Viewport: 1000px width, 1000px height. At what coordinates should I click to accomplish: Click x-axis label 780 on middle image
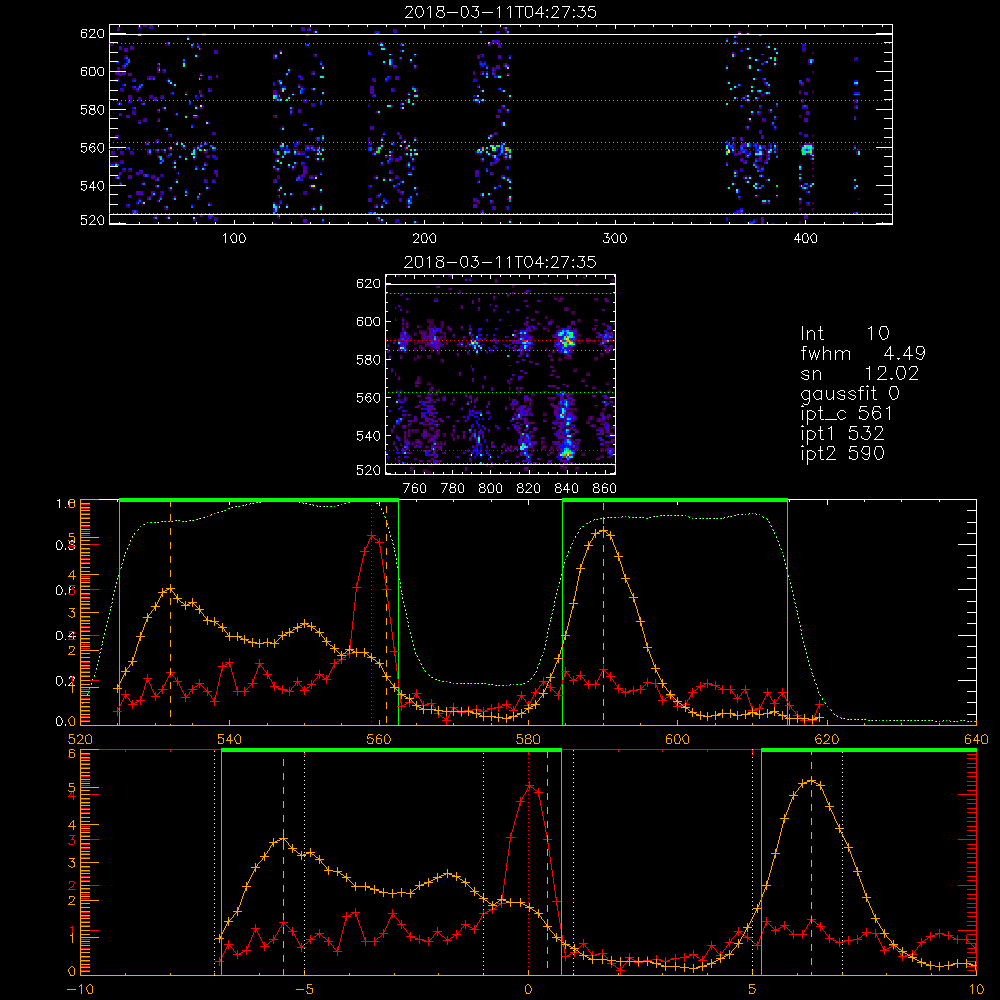point(453,489)
